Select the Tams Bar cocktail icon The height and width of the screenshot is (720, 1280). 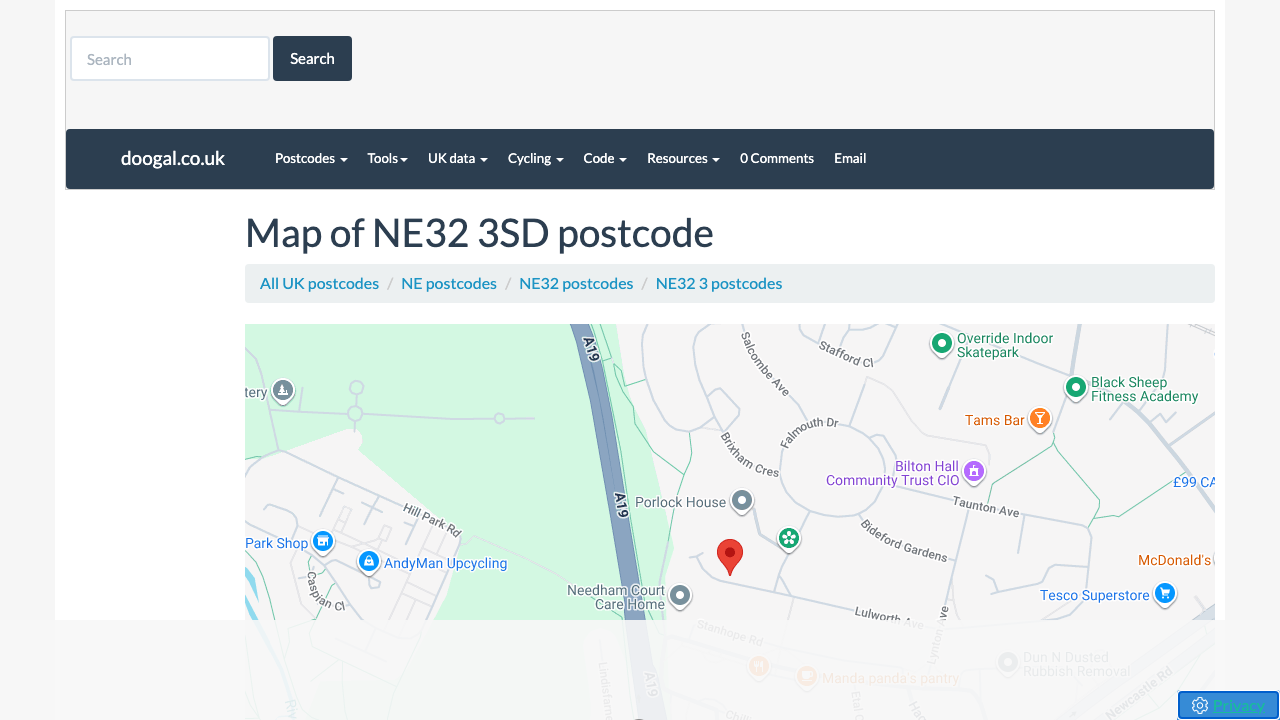[x=1040, y=418]
